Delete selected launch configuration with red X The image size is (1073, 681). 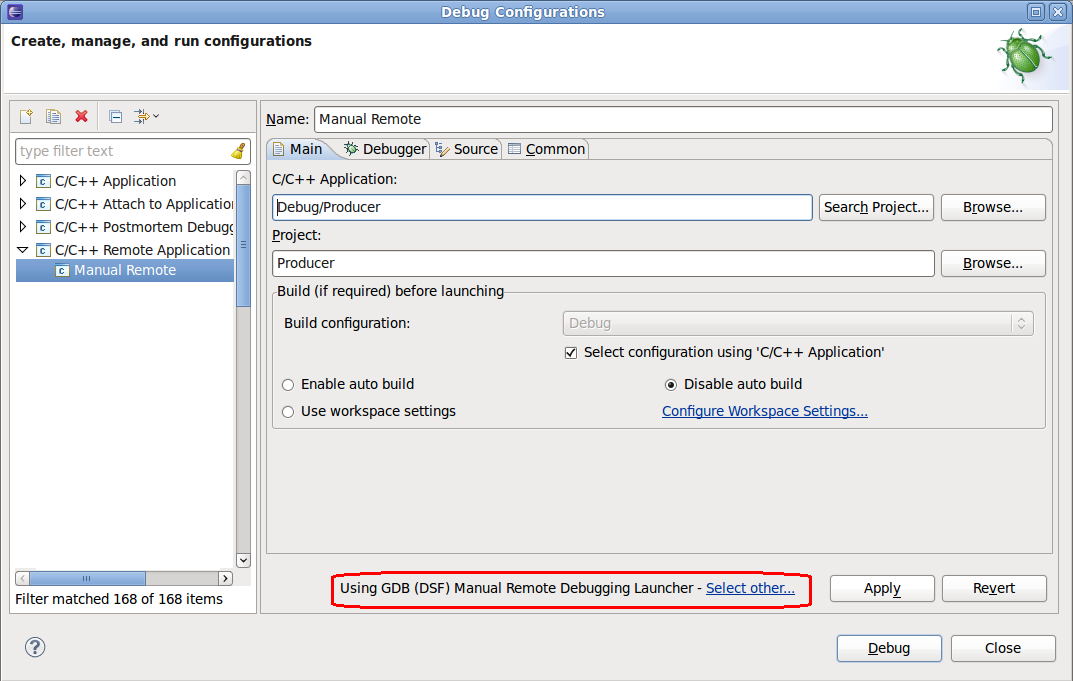pyautogui.click(x=81, y=116)
